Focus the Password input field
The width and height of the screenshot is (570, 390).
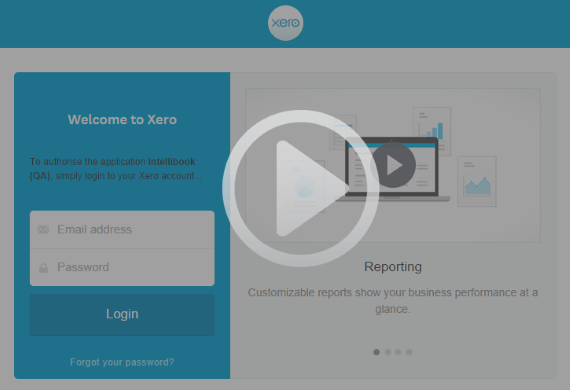tap(122, 268)
